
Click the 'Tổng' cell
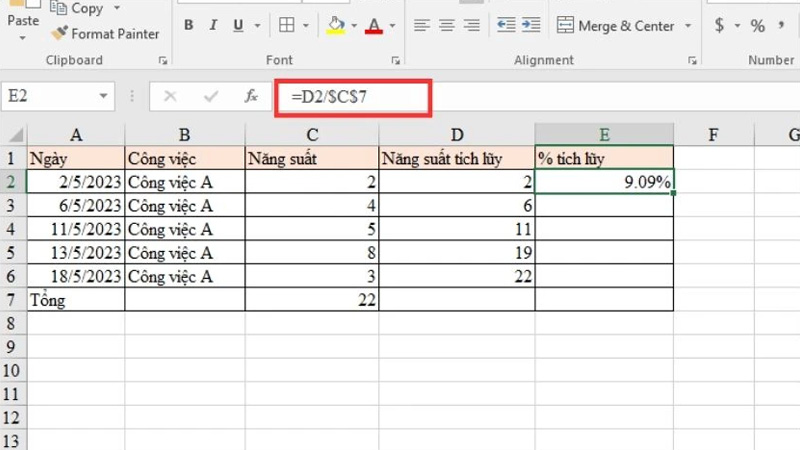[76, 300]
